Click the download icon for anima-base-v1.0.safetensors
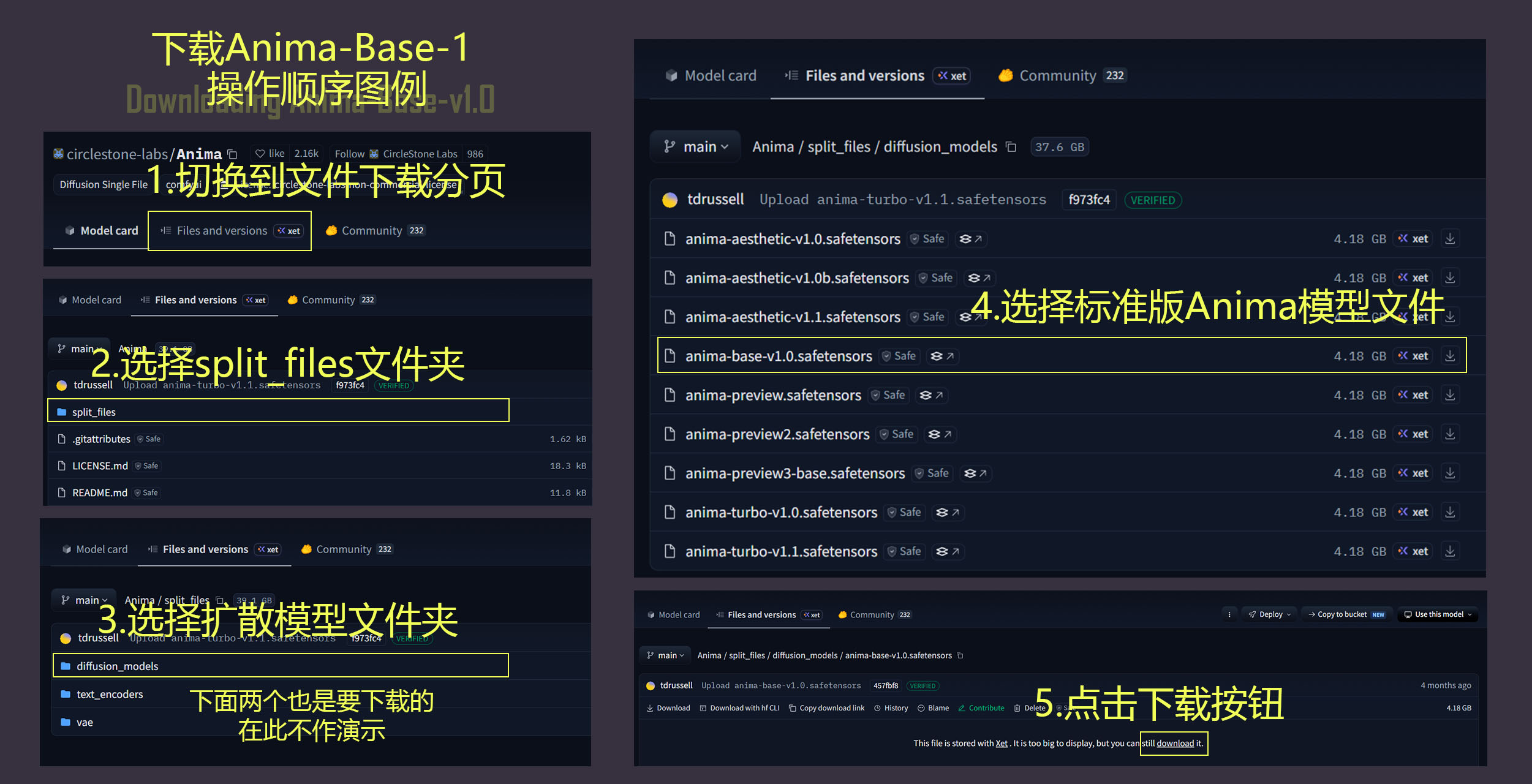 [1450, 356]
